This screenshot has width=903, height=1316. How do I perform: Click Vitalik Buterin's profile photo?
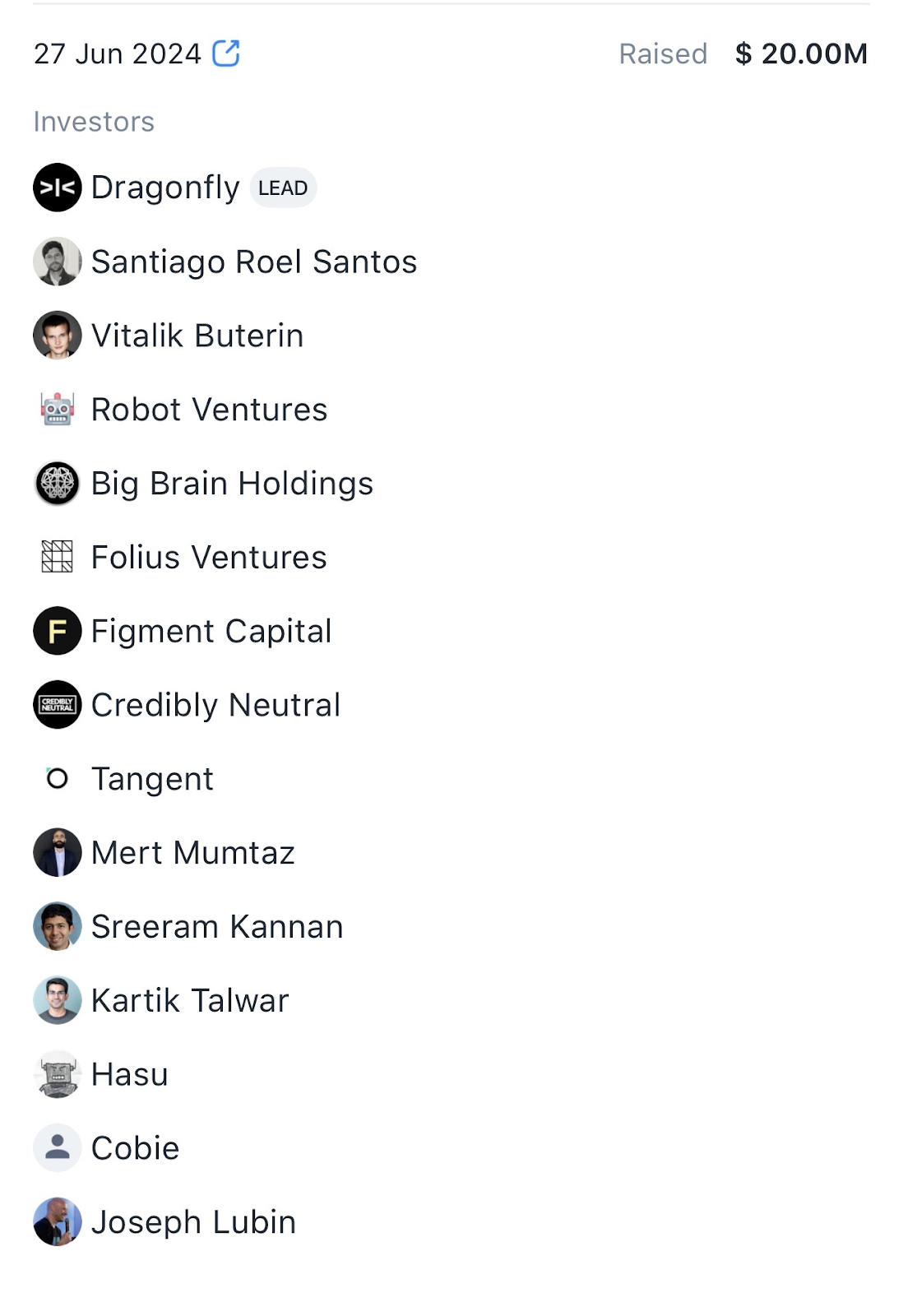pyautogui.click(x=58, y=336)
